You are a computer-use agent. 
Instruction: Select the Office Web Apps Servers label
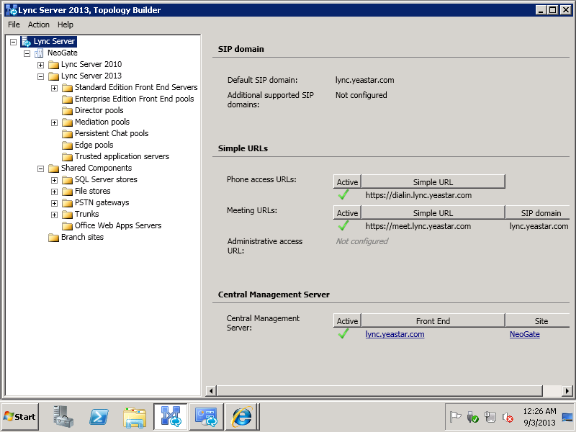pyautogui.click(x=118, y=226)
